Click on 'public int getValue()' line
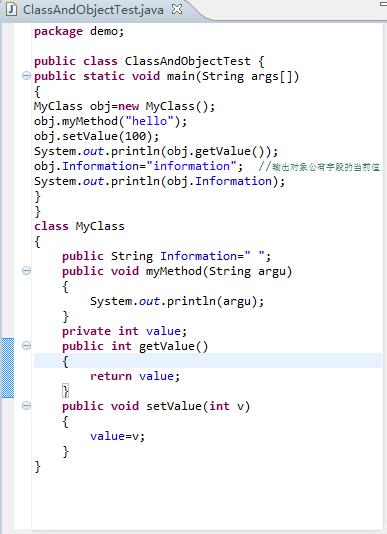 pos(135,346)
